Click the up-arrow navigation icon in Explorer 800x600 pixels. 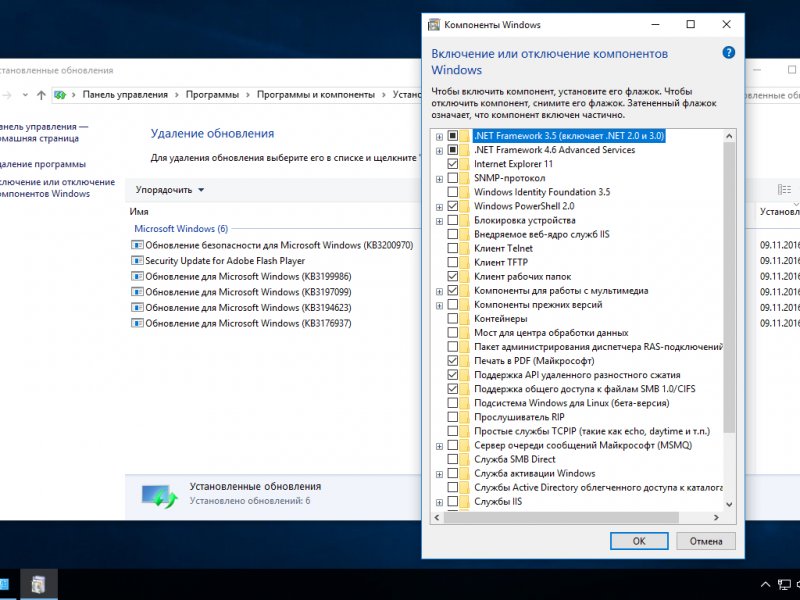[41, 95]
